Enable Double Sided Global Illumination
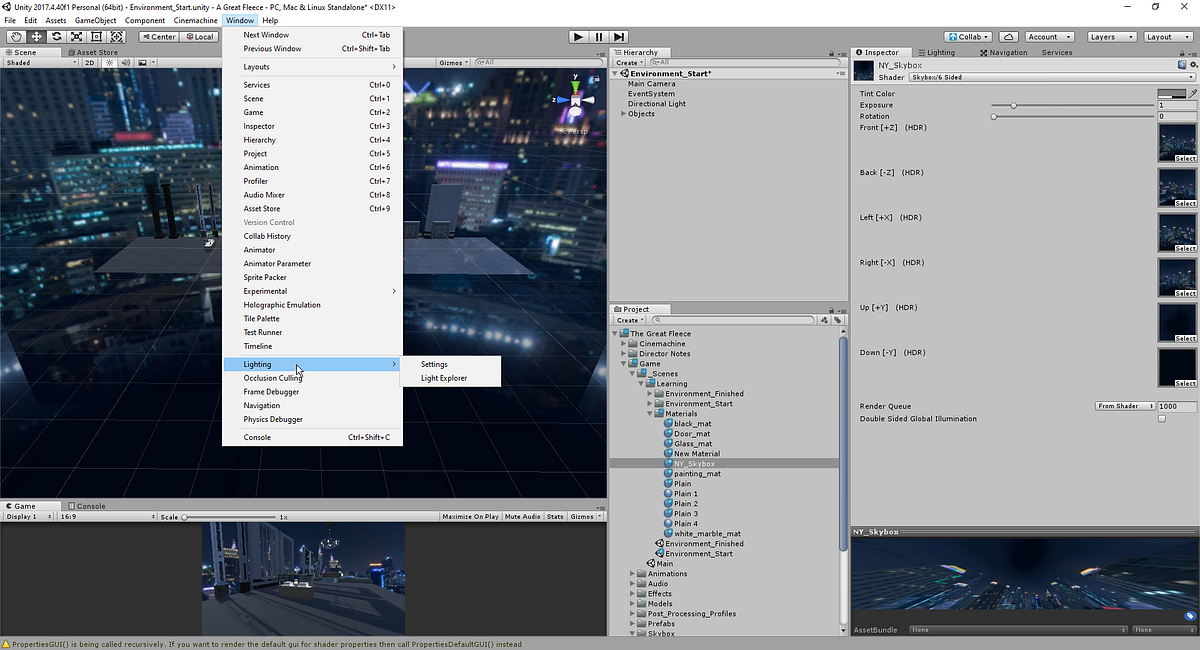The width and height of the screenshot is (1200, 650). 1161,418
